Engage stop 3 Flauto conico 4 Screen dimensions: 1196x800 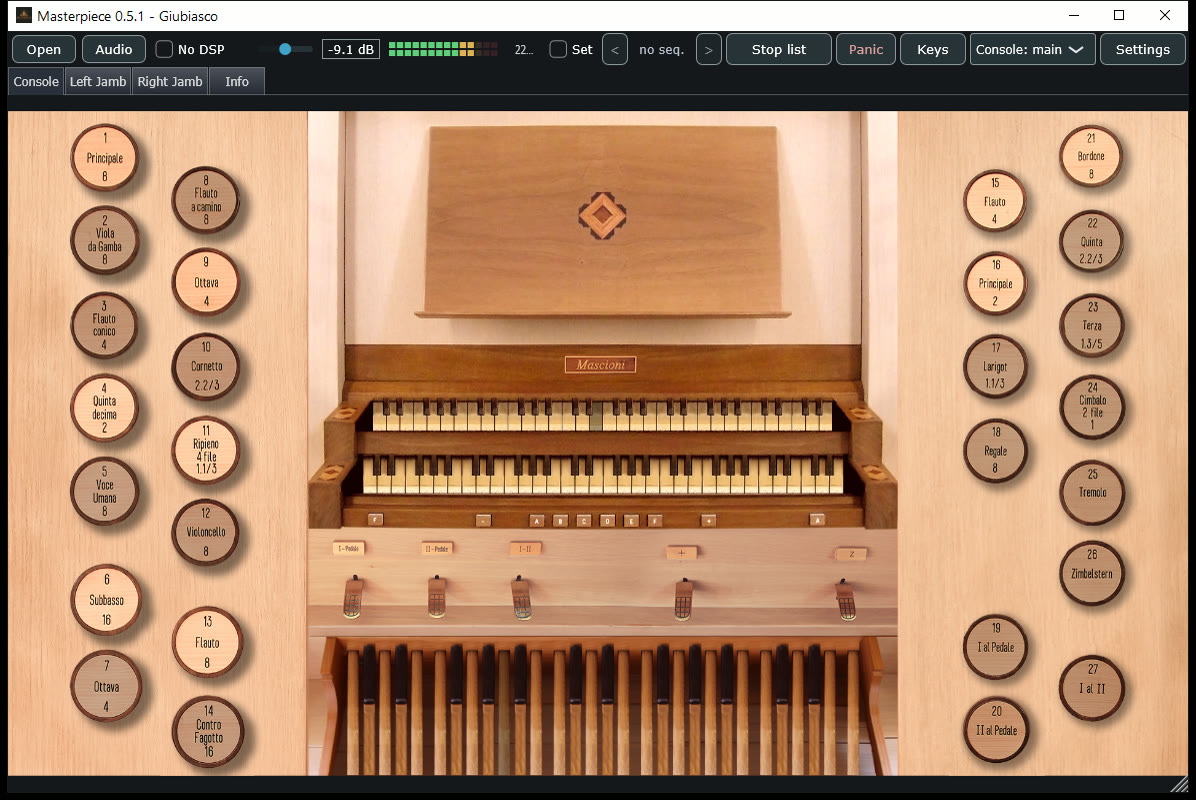click(104, 326)
